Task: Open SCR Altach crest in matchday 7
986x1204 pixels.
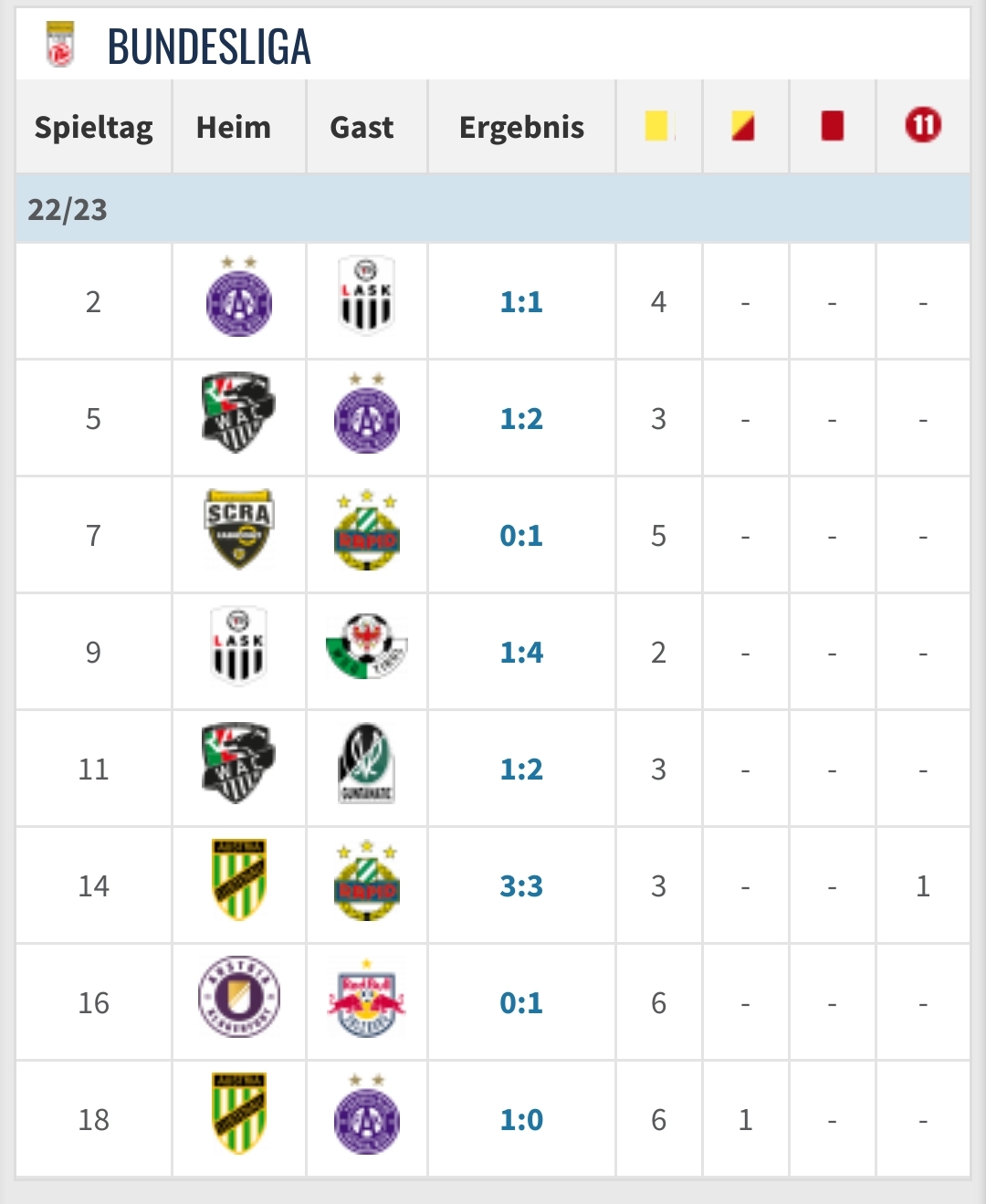Action: pos(239,531)
